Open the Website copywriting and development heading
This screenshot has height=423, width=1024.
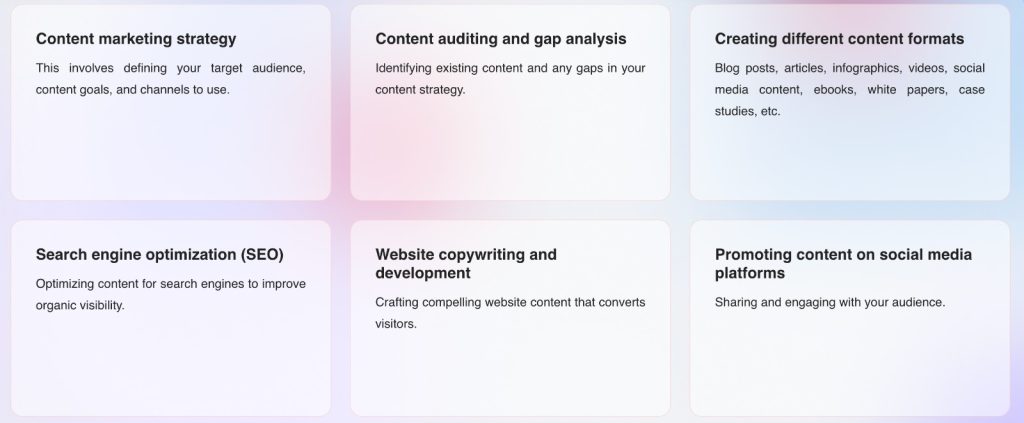click(466, 264)
